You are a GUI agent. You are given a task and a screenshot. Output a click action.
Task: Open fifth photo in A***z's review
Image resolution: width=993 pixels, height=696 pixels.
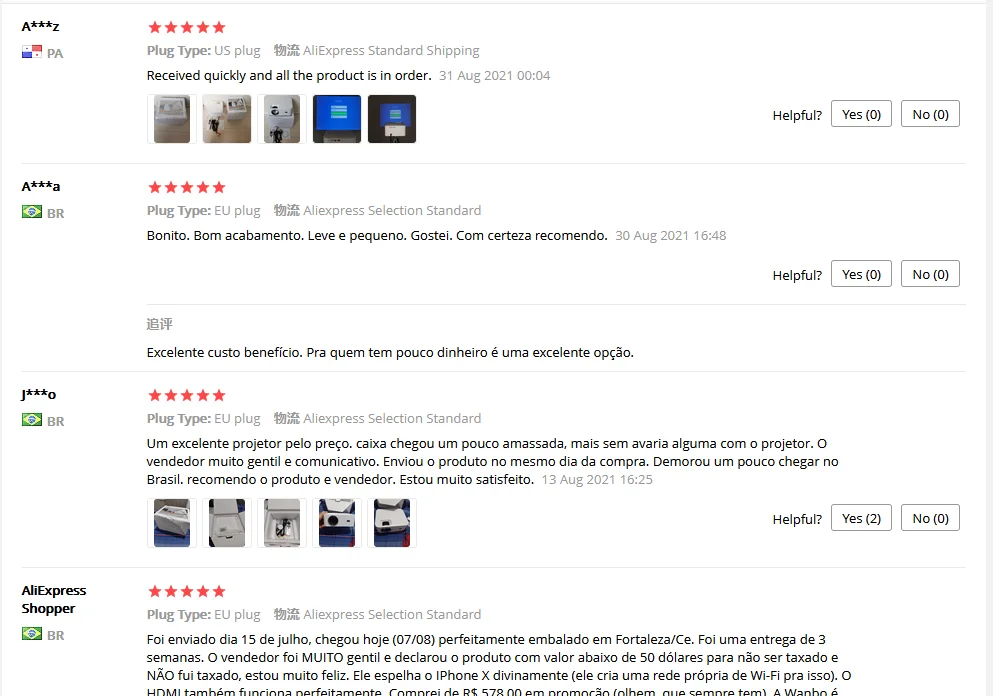pyautogui.click(x=392, y=119)
